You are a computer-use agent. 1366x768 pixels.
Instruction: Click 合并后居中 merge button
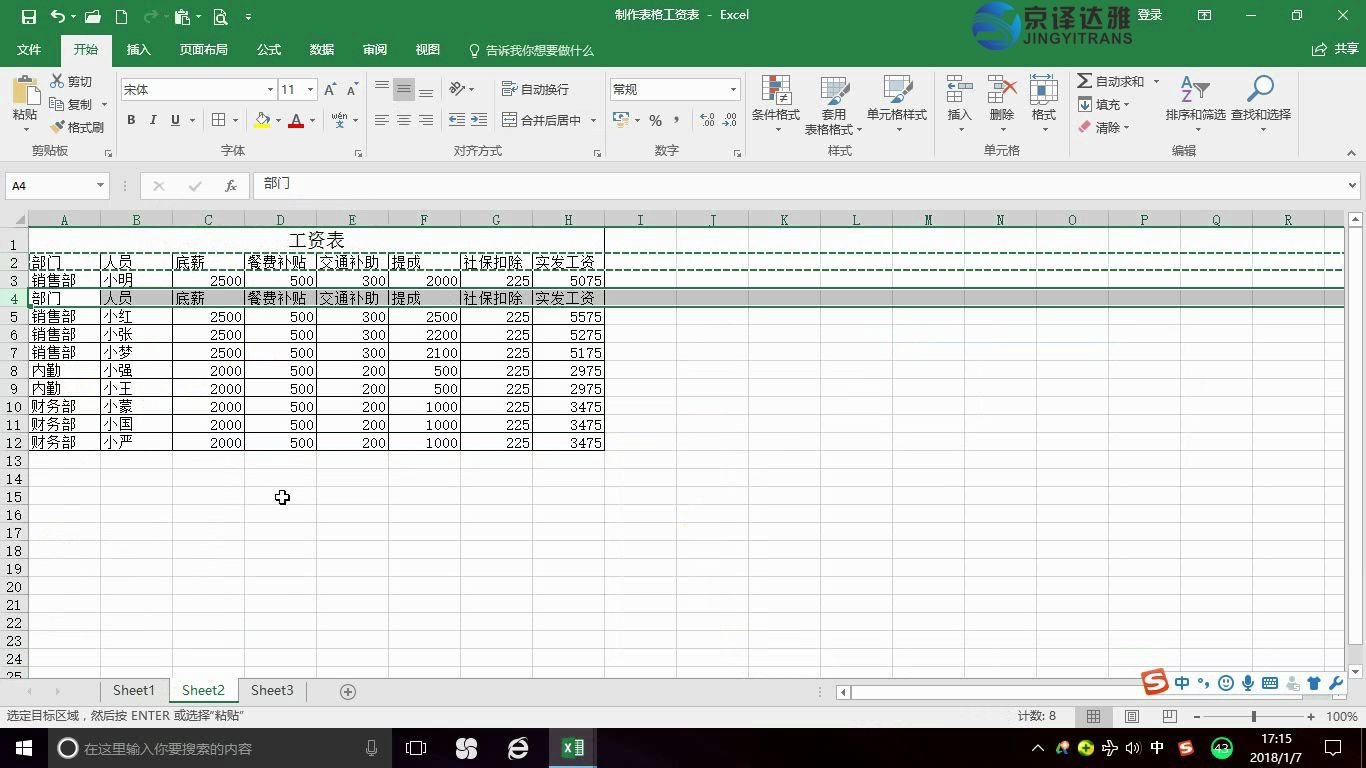(541, 120)
